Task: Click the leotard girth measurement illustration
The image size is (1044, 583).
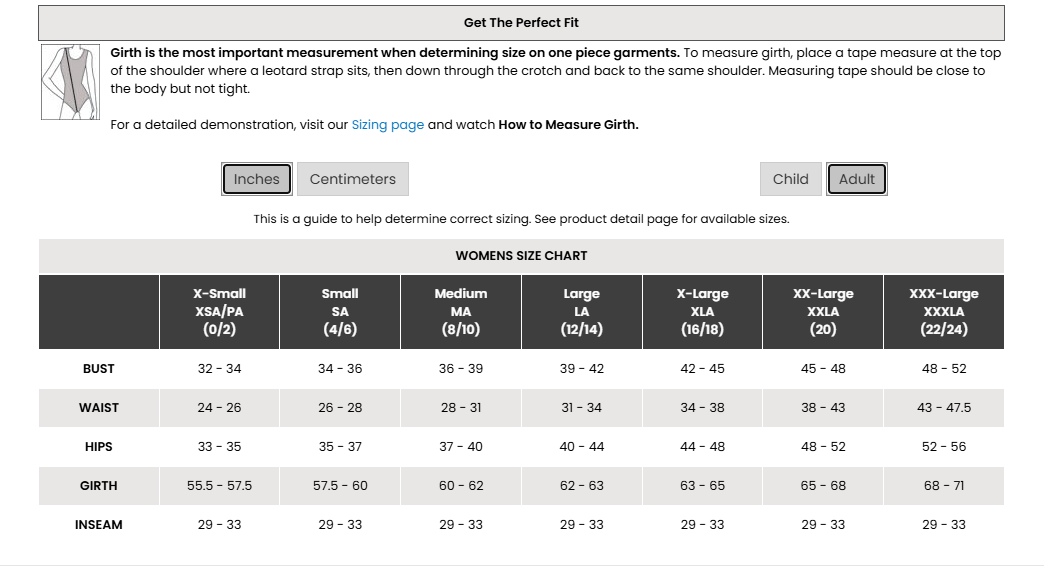Action: (x=71, y=82)
